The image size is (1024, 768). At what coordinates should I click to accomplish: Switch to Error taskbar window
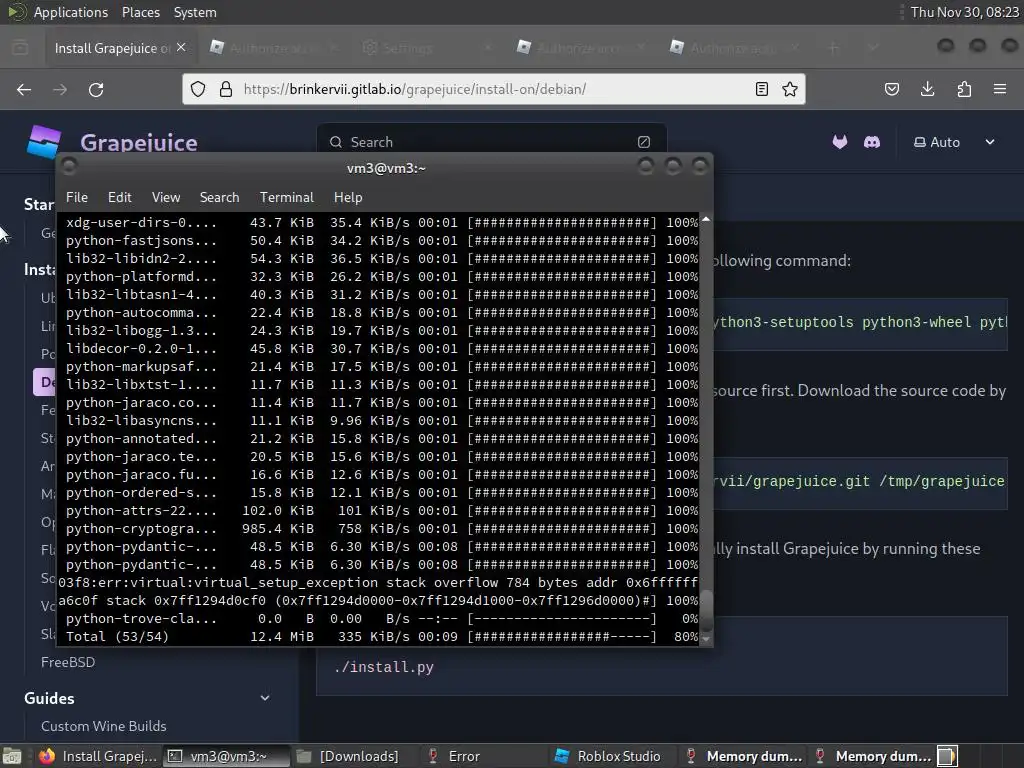(485, 756)
